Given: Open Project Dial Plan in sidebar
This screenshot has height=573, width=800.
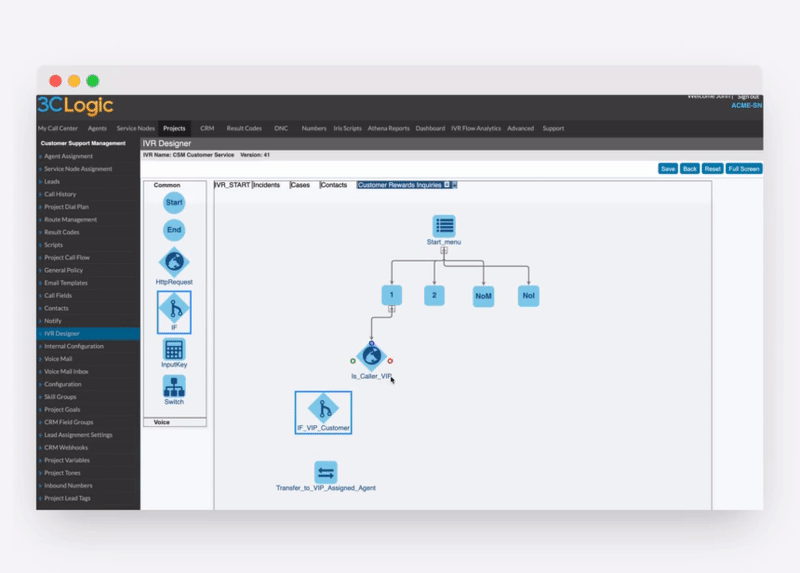Looking at the screenshot, I should 66,207.
